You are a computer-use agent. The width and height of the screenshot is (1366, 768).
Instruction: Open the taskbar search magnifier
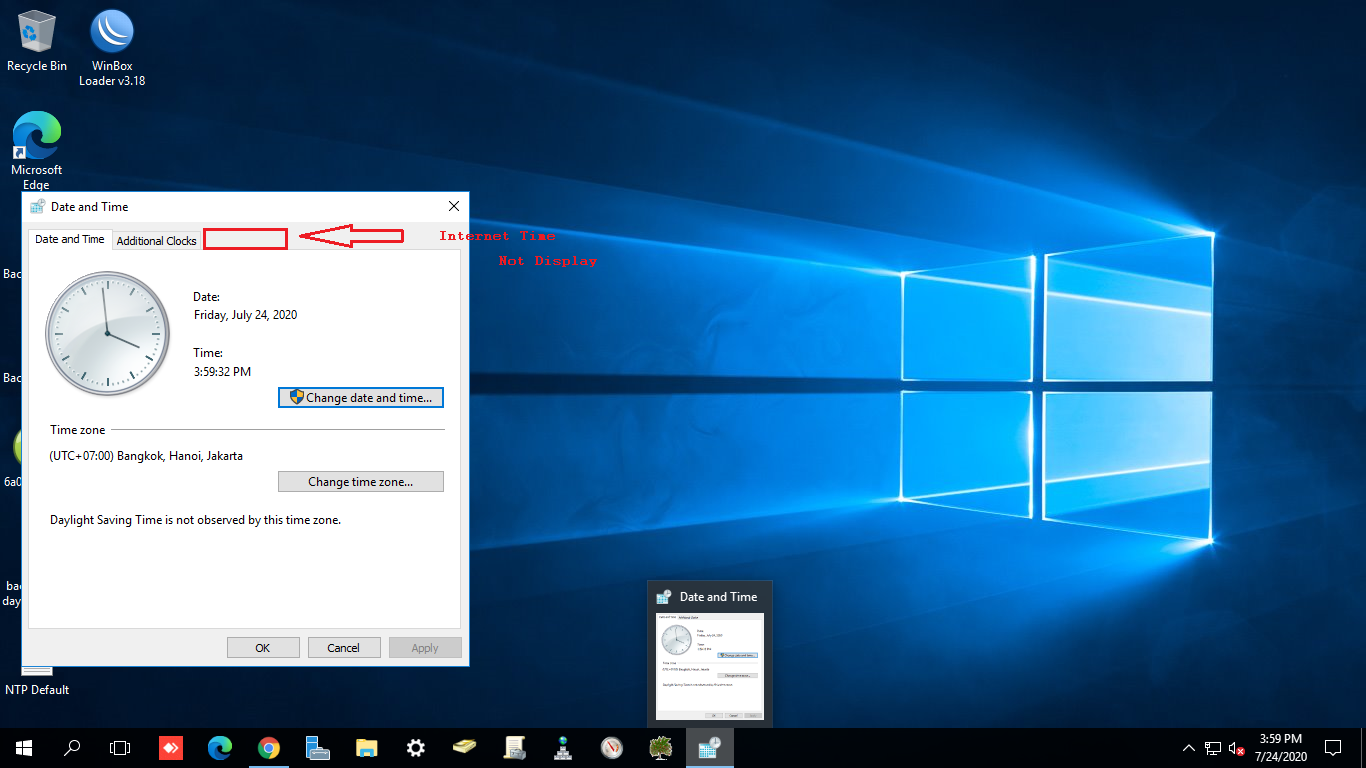pos(72,747)
